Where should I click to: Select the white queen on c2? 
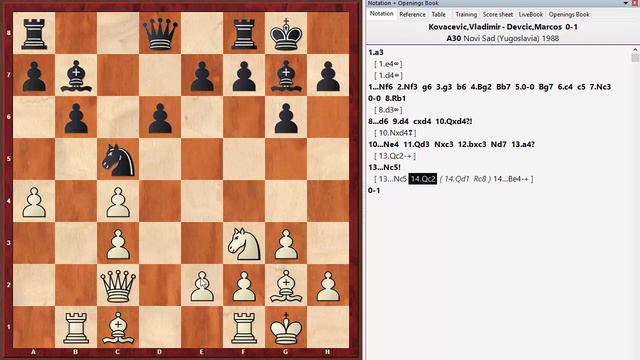click(118, 285)
